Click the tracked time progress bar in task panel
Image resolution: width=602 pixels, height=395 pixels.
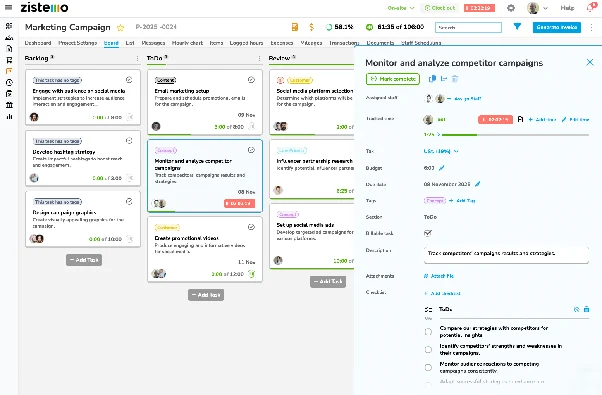click(516, 135)
